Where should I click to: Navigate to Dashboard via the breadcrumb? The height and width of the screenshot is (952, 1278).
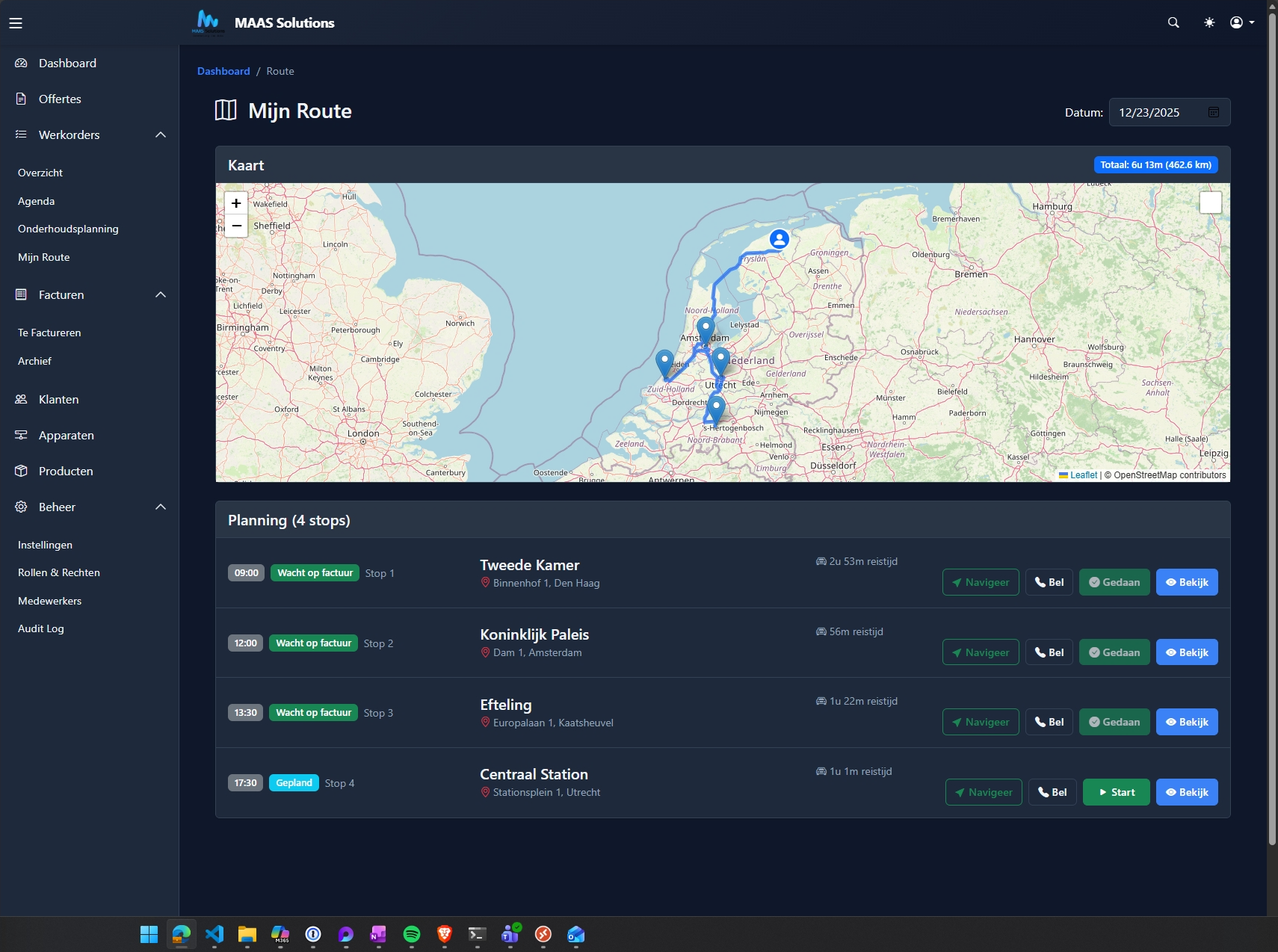click(223, 70)
